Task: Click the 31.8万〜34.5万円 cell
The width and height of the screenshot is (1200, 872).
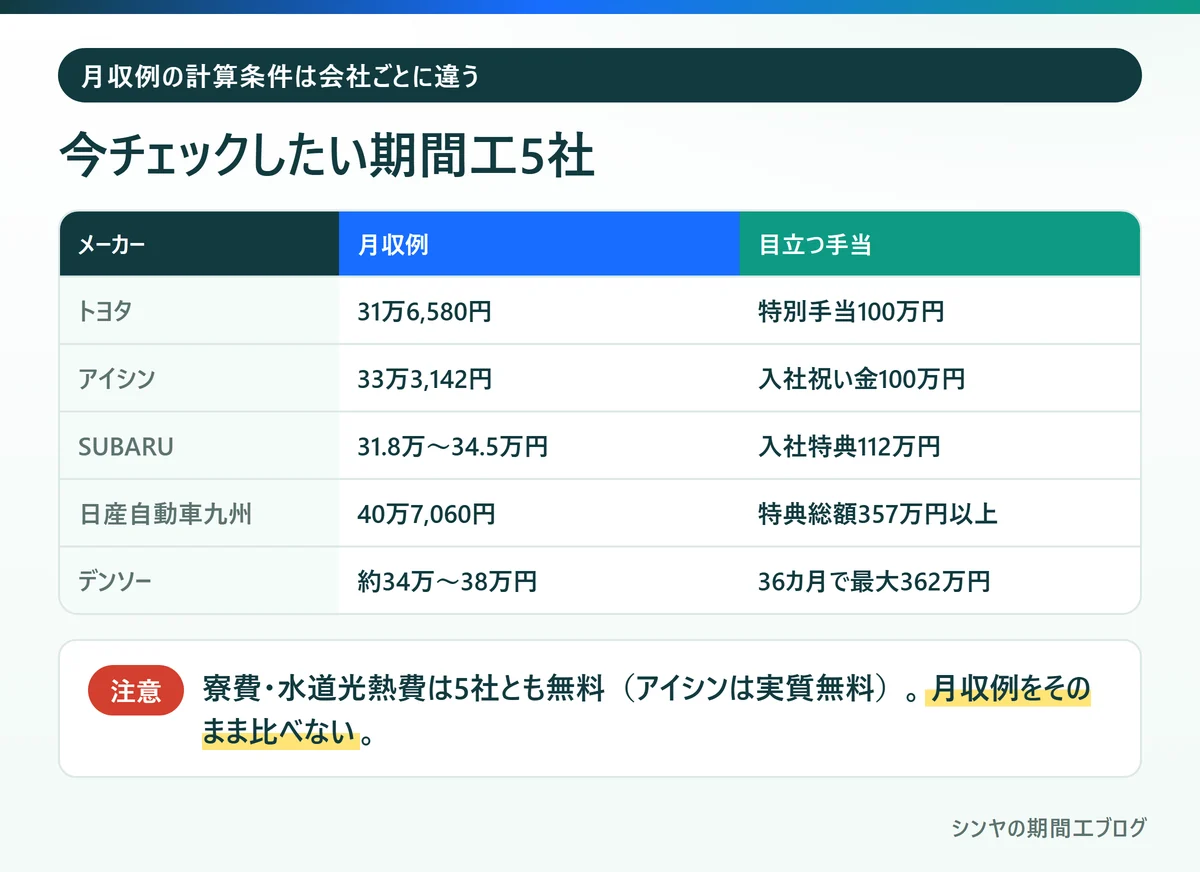Action: pos(539,446)
